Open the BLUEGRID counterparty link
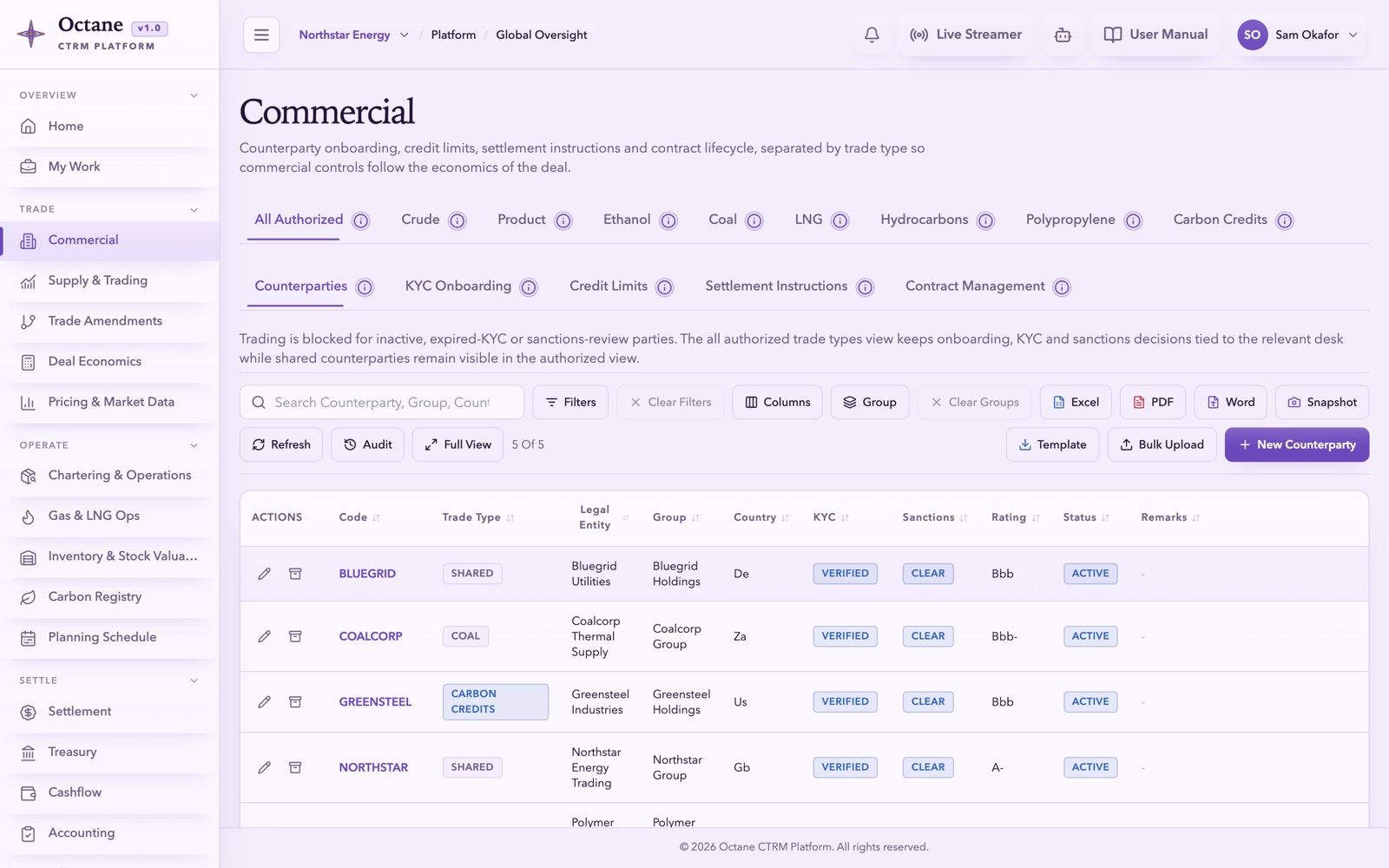1389x868 pixels. [x=367, y=574]
